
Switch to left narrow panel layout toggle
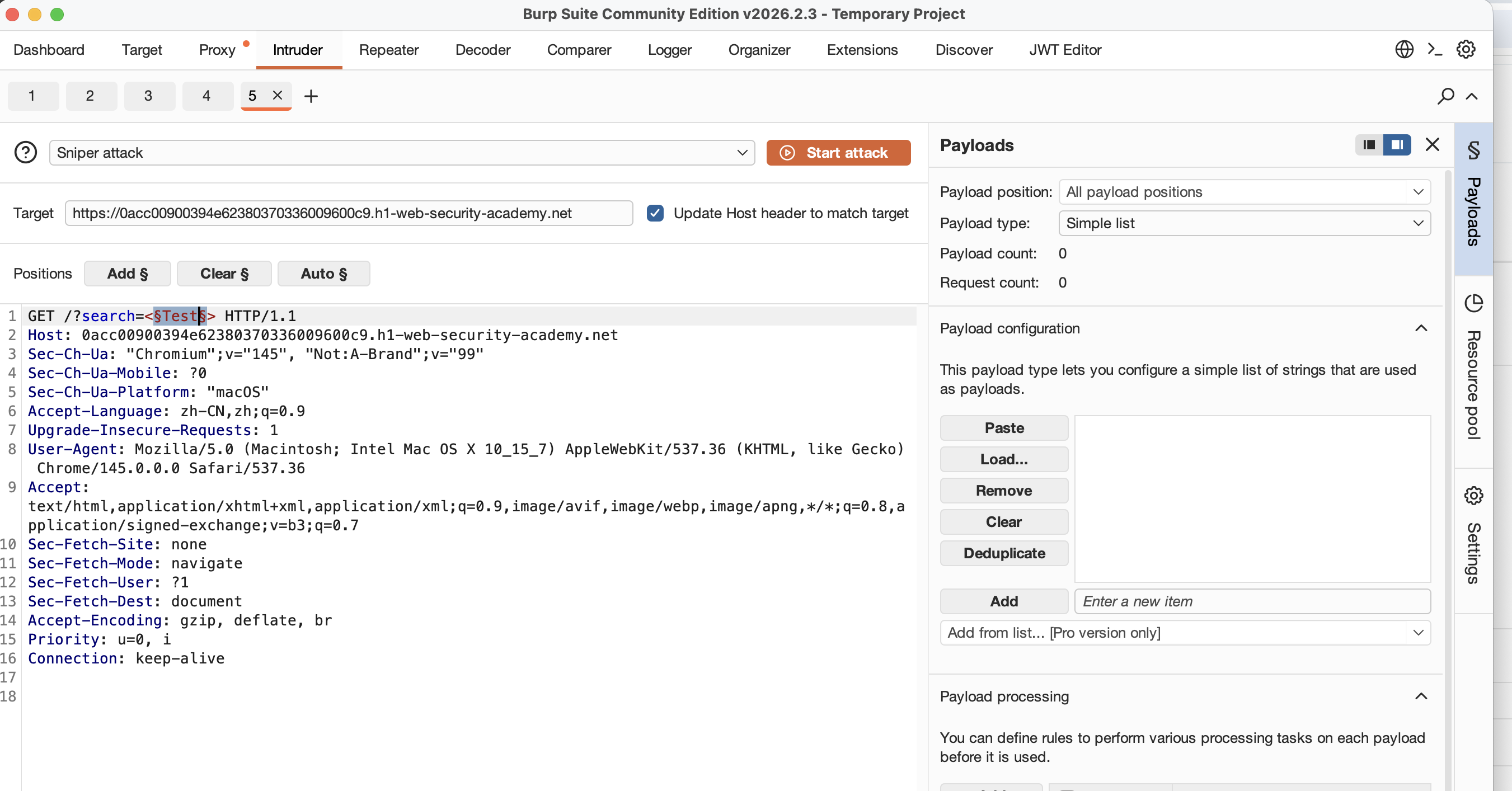pyautogui.click(x=1369, y=144)
